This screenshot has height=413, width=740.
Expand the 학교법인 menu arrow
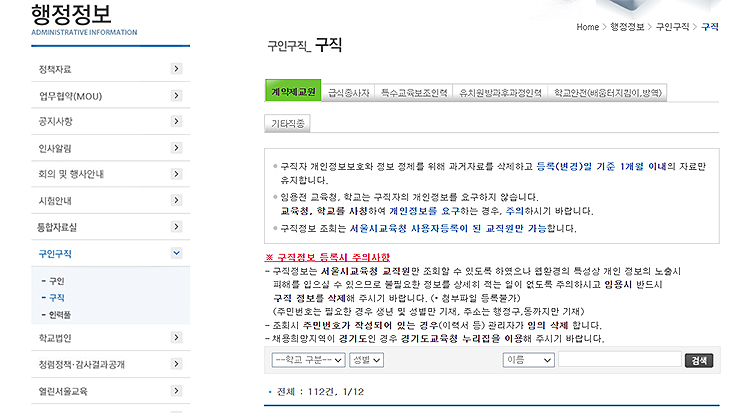click(x=176, y=337)
